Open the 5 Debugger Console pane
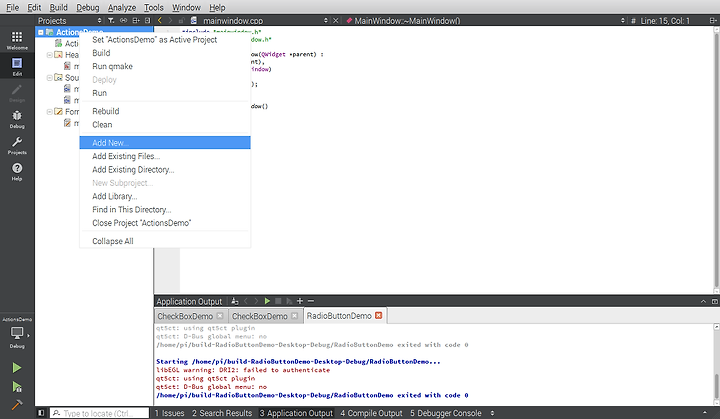Viewport: 720px width, 419px height. coord(446,413)
